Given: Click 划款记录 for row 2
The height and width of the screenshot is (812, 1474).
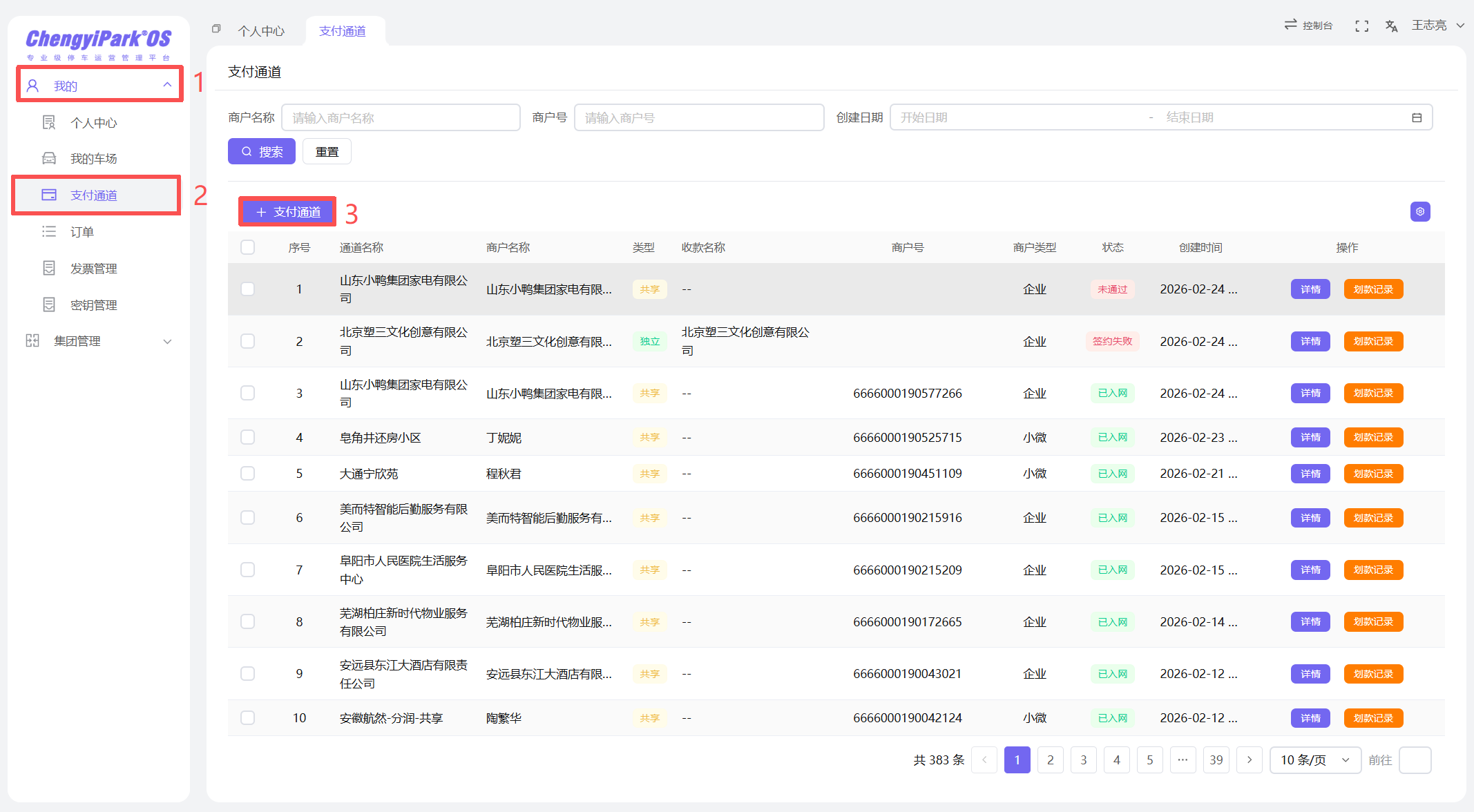Looking at the screenshot, I should 1372,341.
